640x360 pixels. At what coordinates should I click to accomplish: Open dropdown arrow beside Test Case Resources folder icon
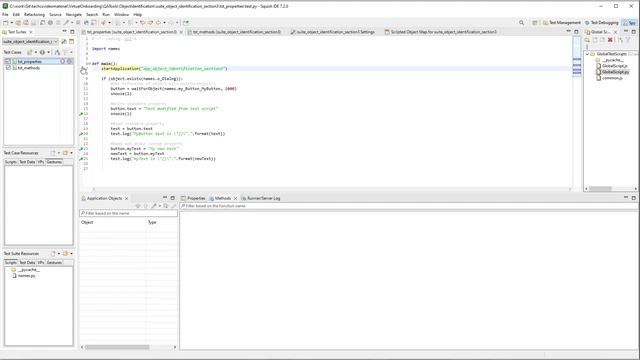pos(71,153)
